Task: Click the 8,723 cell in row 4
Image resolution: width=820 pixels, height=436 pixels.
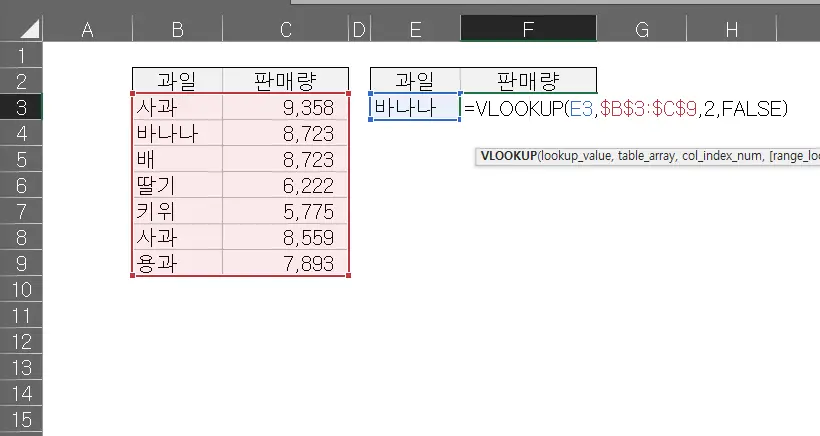Action: 286,133
